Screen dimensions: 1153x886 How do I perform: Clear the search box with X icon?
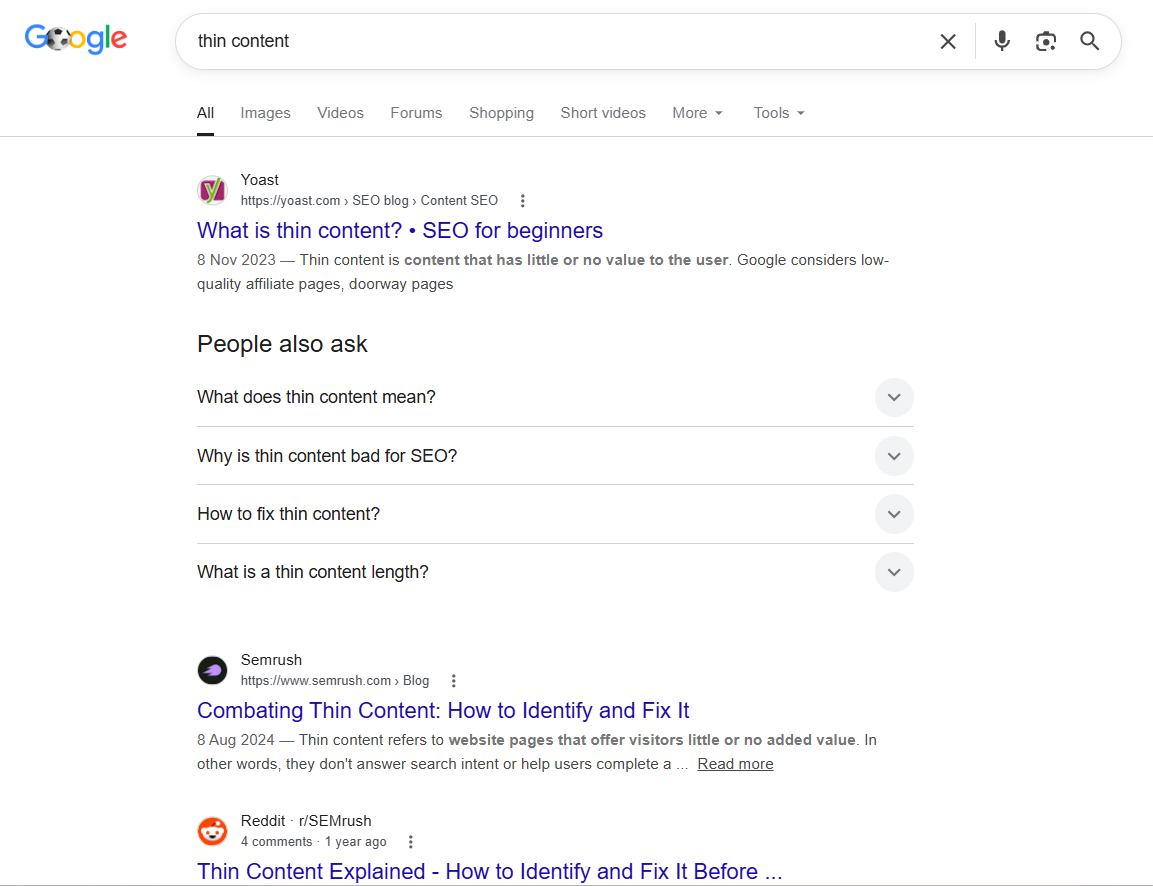coord(948,41)
